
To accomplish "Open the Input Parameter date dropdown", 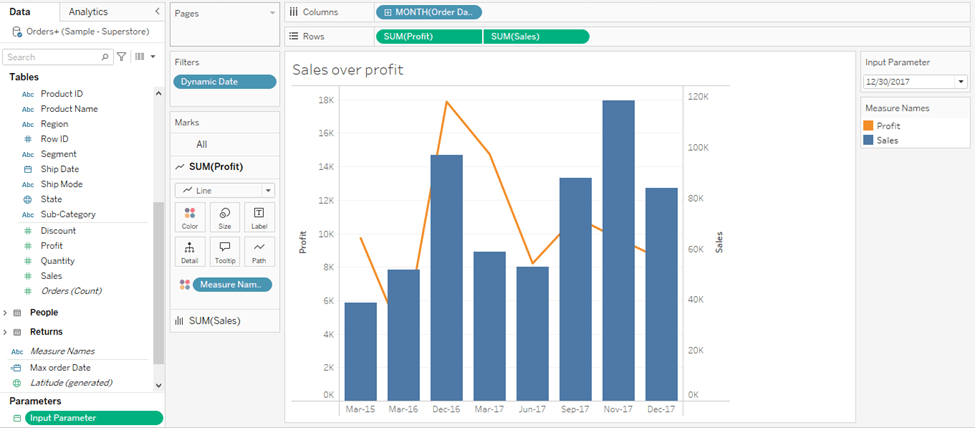I will pos(961,82).
